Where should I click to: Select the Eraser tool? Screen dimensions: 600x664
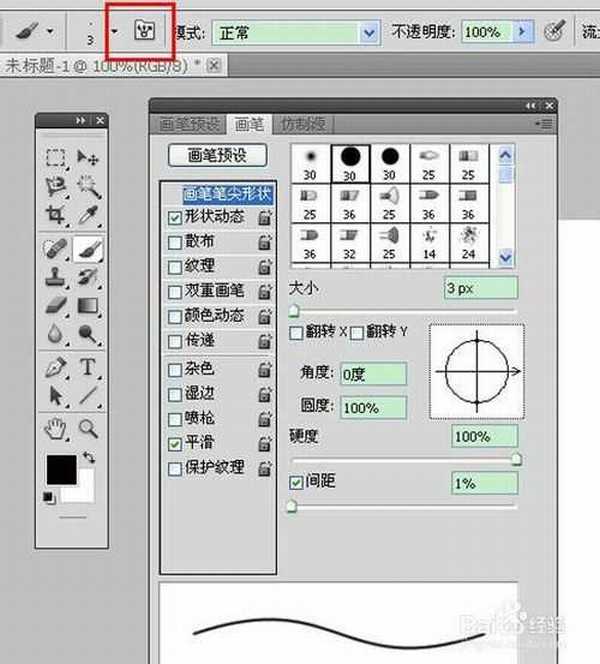[55, 306]
